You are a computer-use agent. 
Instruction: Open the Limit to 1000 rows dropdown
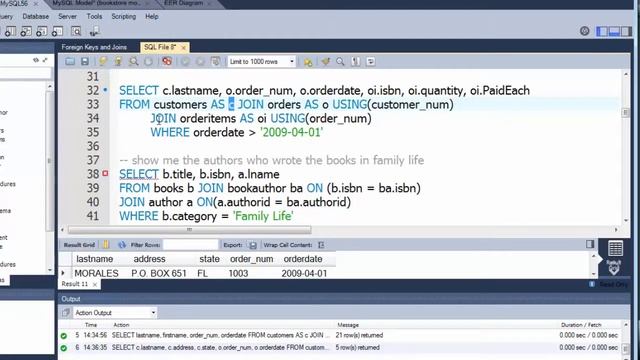(x=262, y=62)
